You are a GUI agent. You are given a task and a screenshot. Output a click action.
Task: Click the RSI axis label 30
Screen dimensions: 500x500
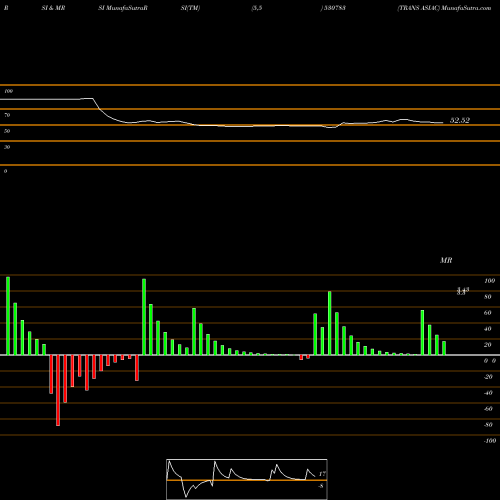pyautogui.click(x=7, y=147)
